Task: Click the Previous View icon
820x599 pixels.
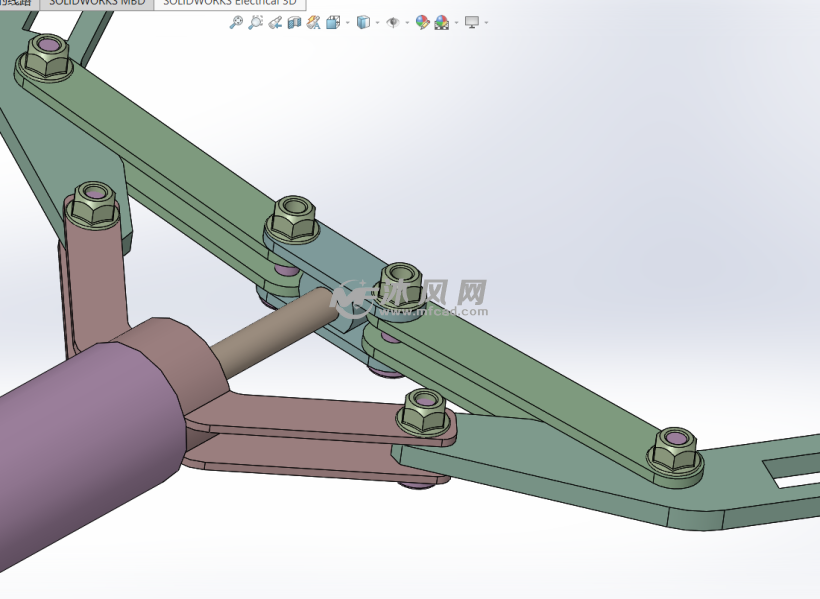Action: click(275, 22)
